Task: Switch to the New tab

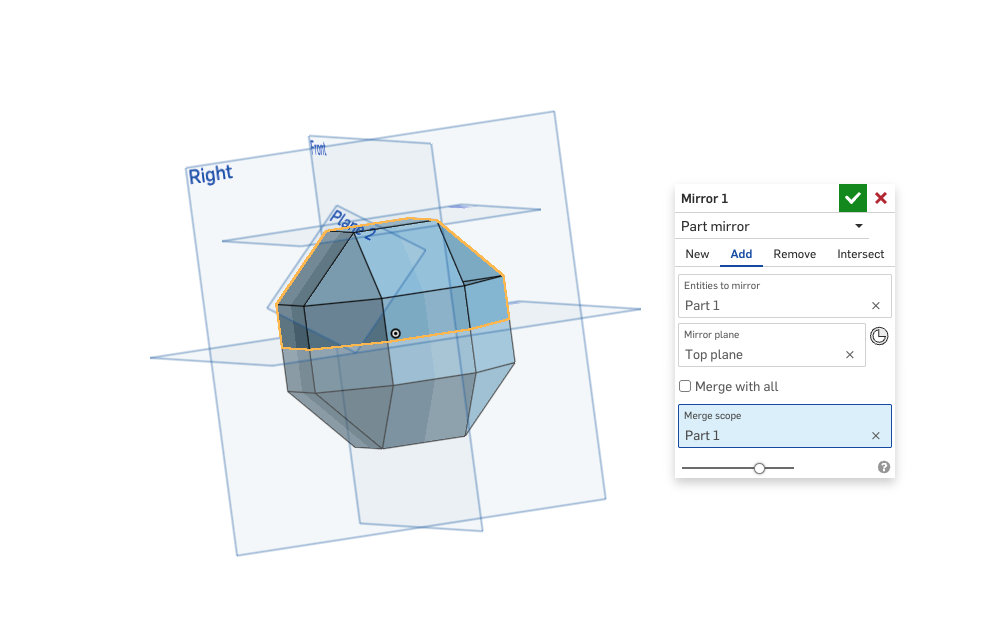Action: [x=697, y=254]
